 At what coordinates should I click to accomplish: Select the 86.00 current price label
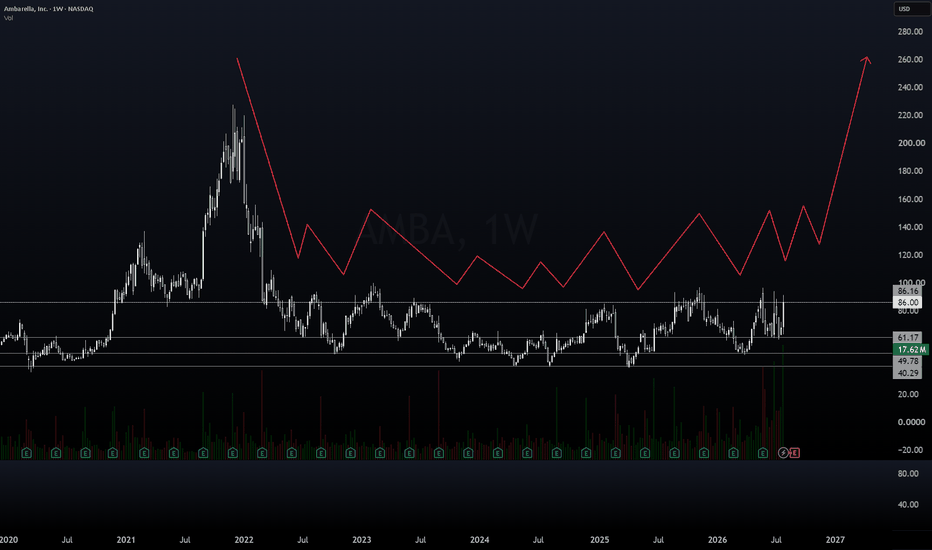[x=908, y=303]
